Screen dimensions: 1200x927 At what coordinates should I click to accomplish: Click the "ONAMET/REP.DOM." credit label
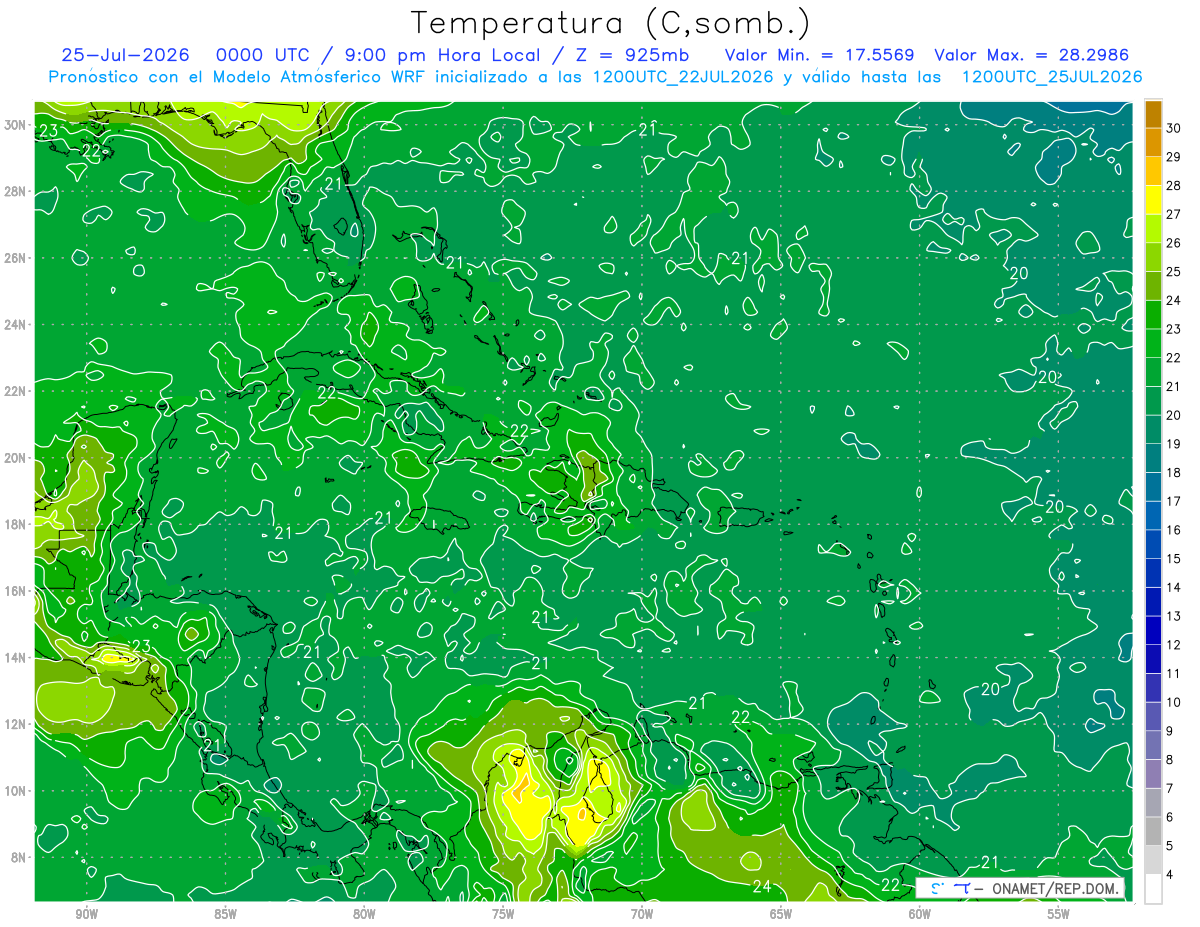[1054, 889]
